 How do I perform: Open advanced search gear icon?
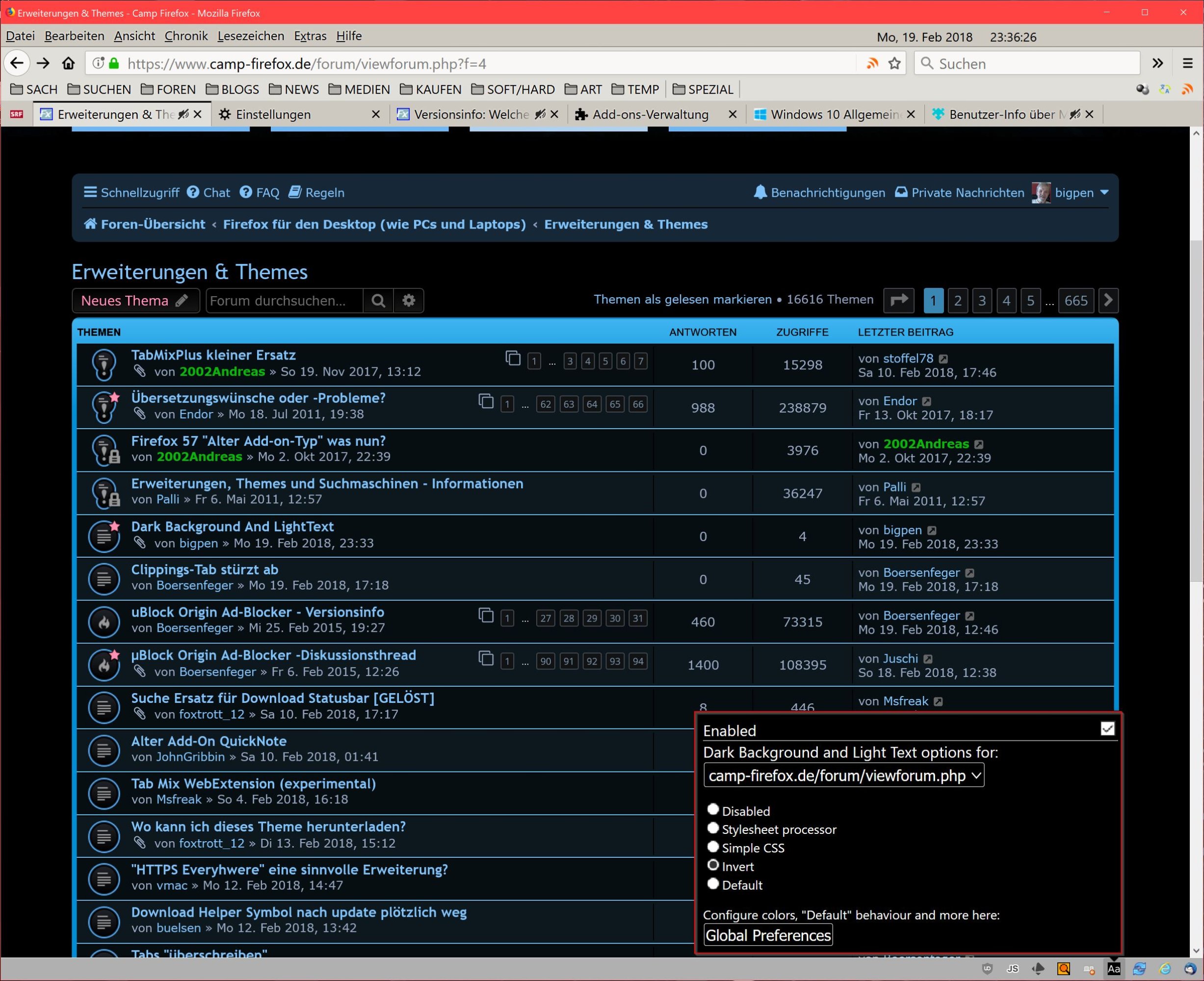click(409, 301)
